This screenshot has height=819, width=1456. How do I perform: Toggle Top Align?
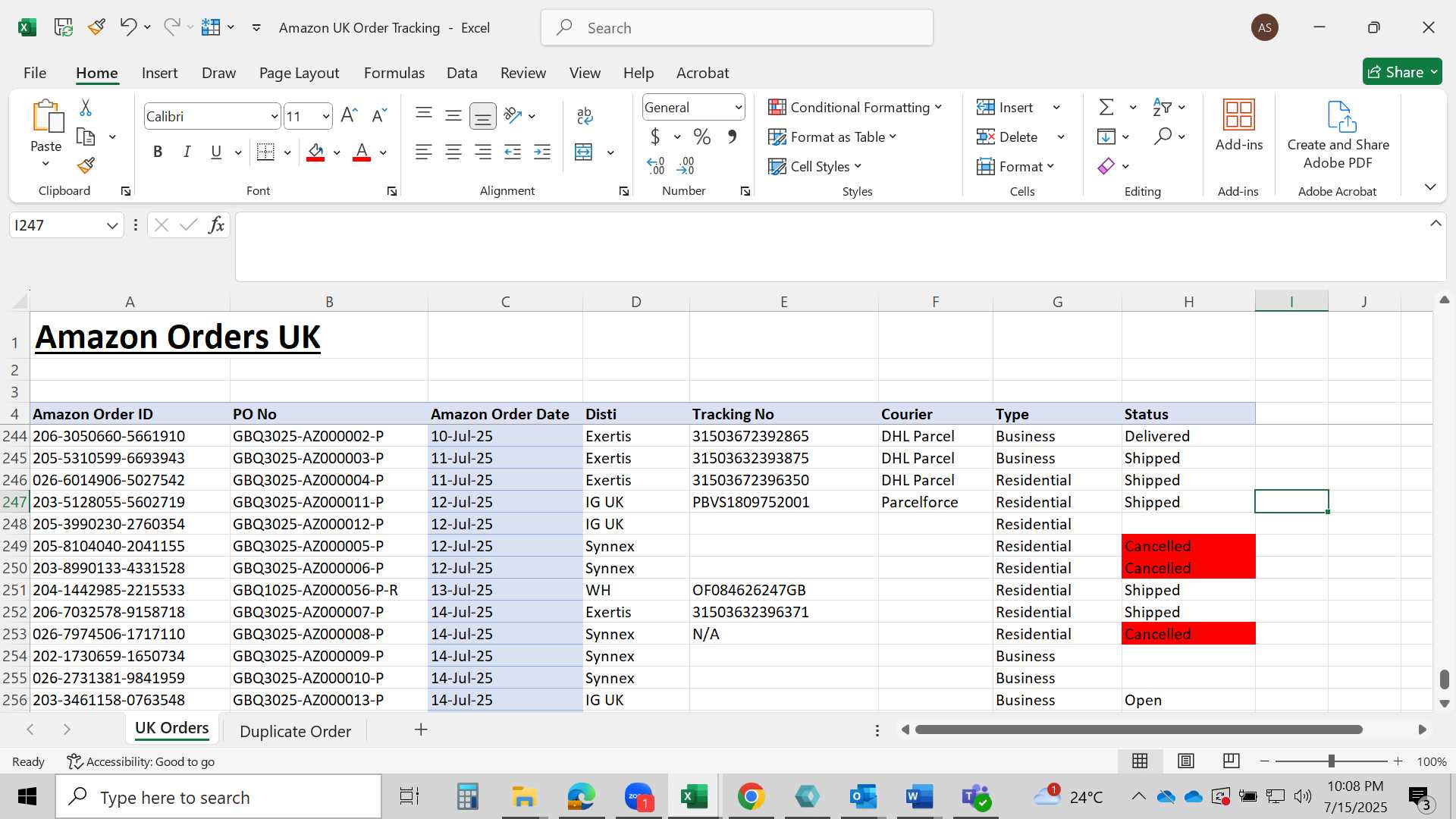pyautogui.click(x=424, y=115)
